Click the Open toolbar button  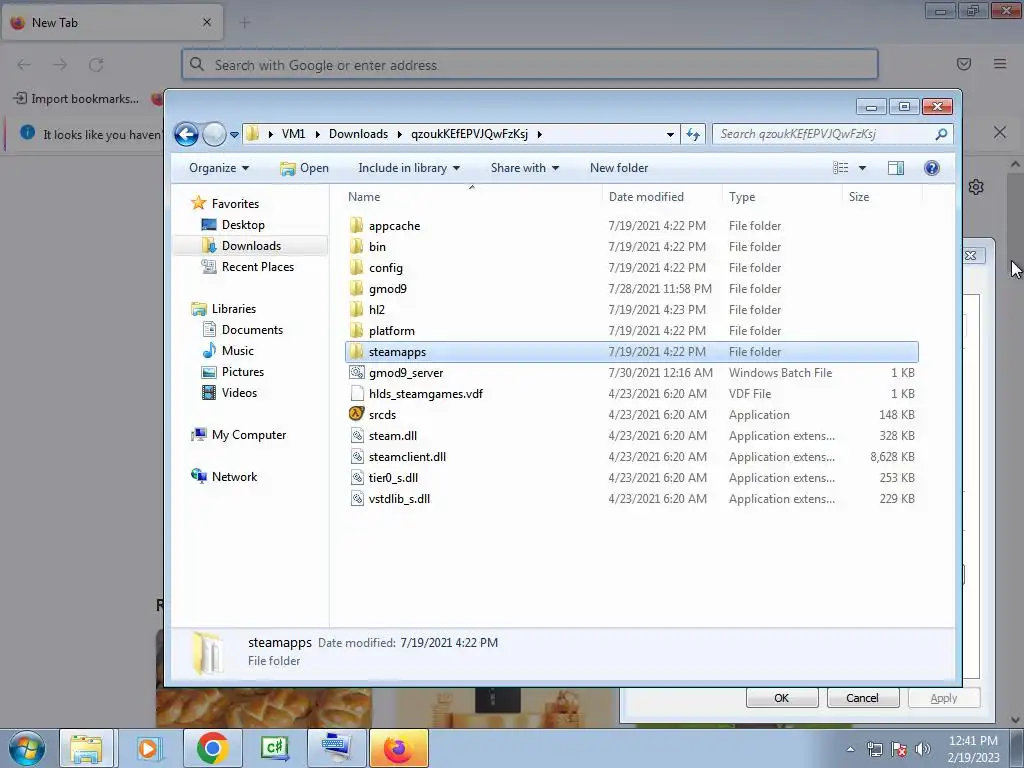tap(304, 168)
